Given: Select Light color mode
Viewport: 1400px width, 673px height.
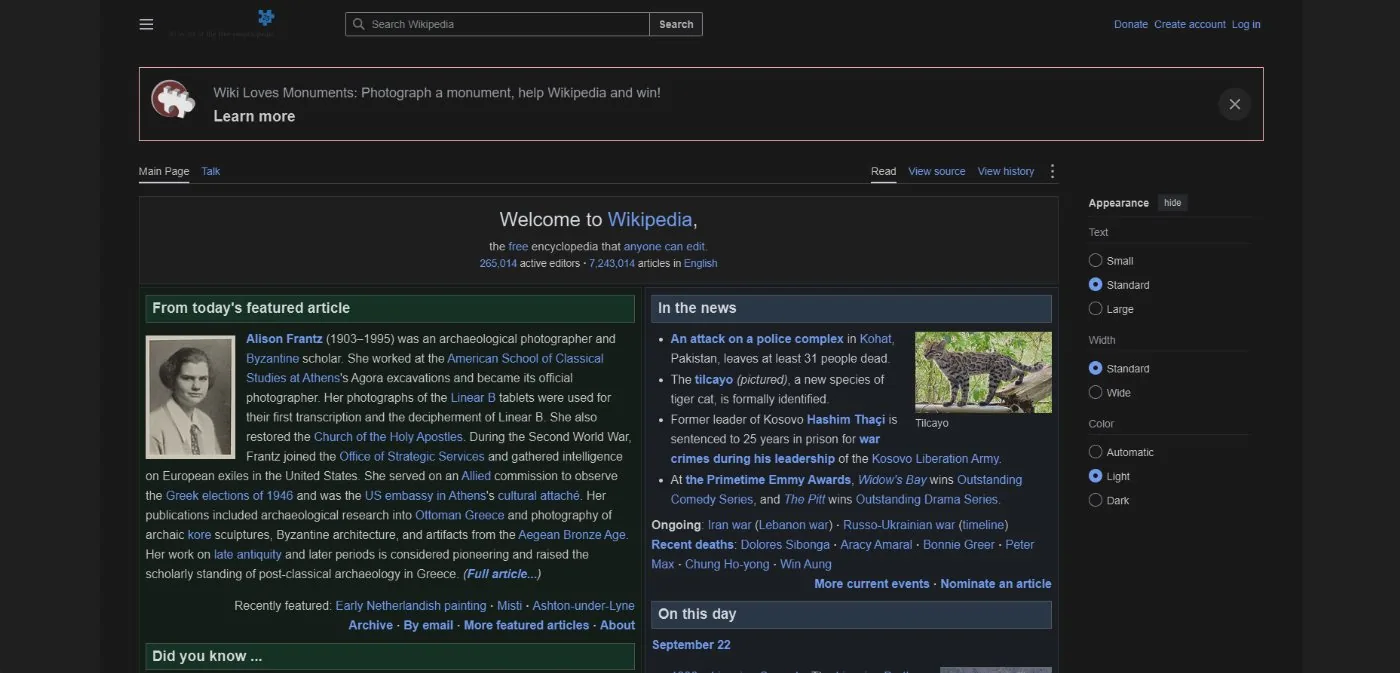Looking at the screenshot, I should point(1095,476).
